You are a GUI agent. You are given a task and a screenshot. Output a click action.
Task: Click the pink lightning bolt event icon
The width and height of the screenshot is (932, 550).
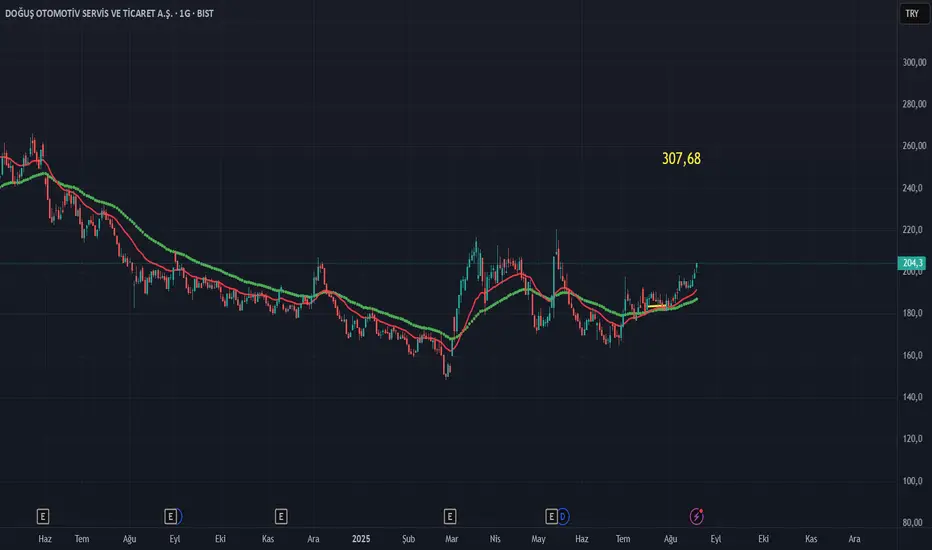pos(697,516)
